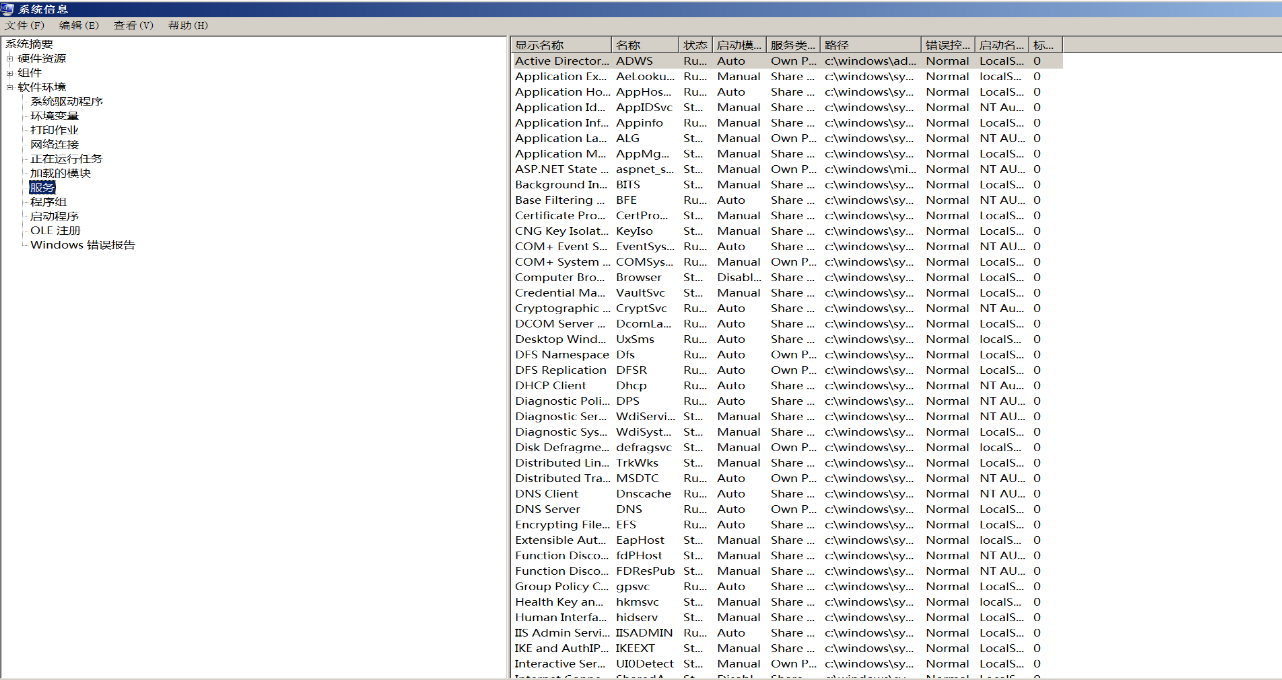Viewport: 1282px width, 680px height.
Task: Select 网络连接 tree item
Action: (x=55, y=144)
